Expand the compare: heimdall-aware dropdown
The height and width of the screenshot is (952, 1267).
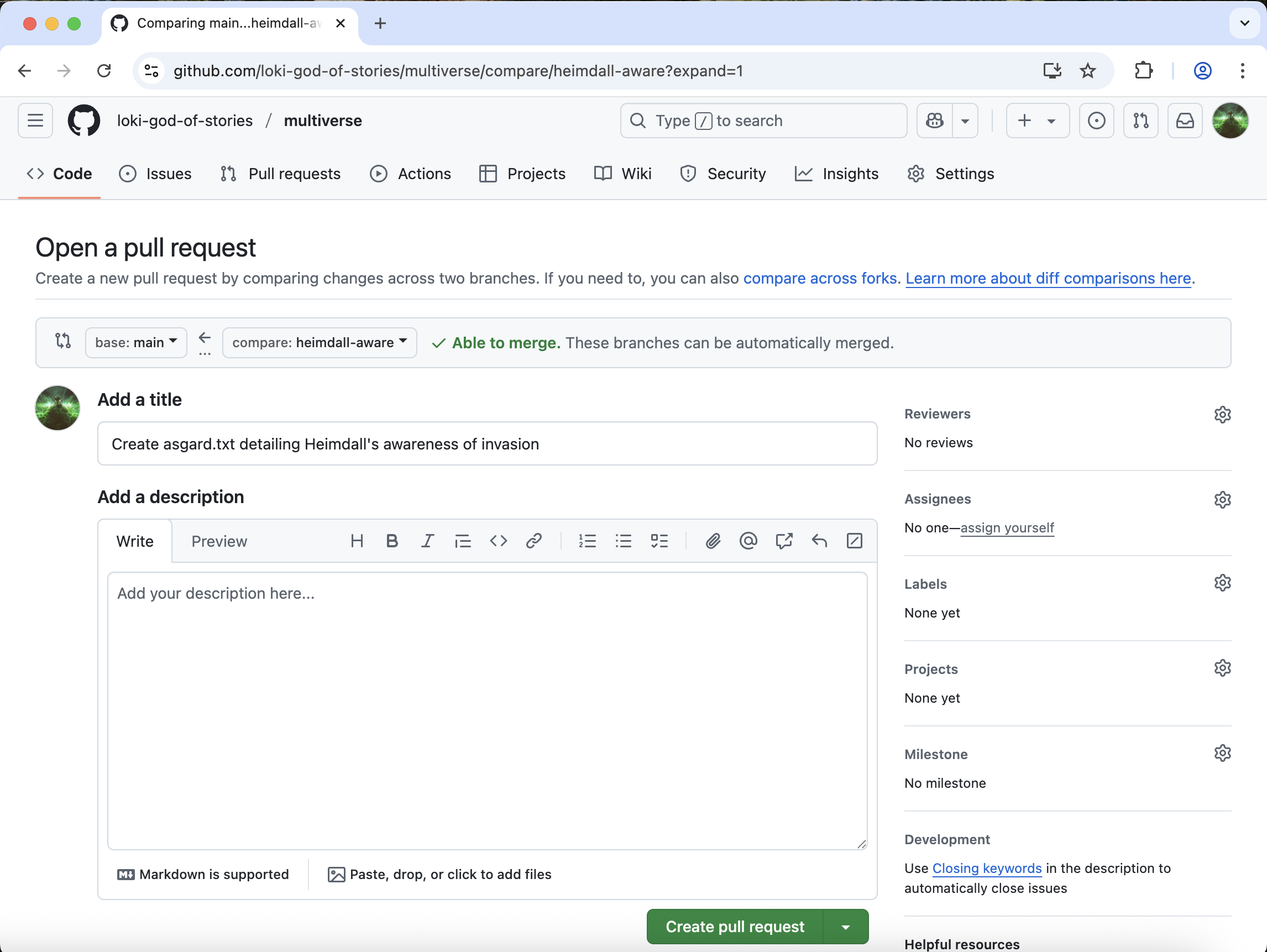click(319, 343)
